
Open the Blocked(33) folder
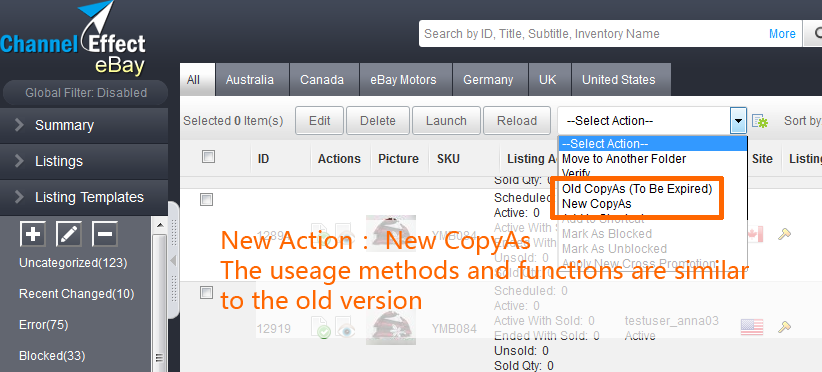tap(52, 356)
